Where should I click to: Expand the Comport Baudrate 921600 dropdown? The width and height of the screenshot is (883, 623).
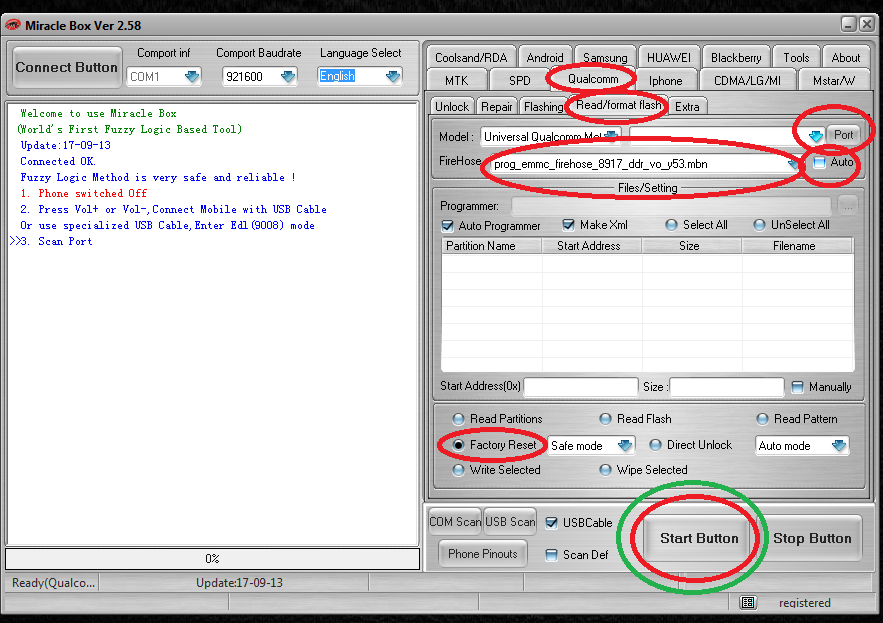[288, 76]
